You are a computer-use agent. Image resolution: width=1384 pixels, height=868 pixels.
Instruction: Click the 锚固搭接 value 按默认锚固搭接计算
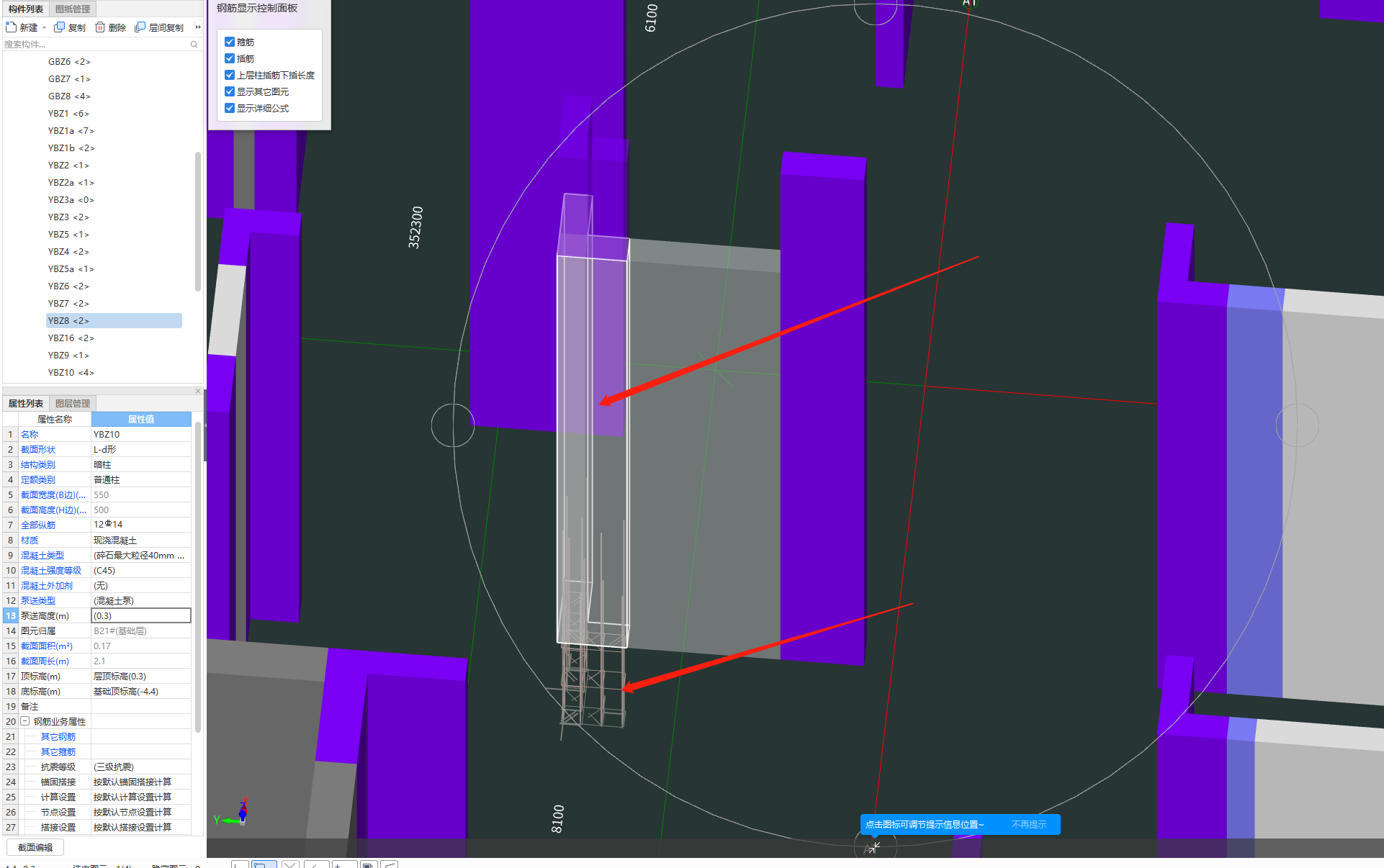[141, 782]
